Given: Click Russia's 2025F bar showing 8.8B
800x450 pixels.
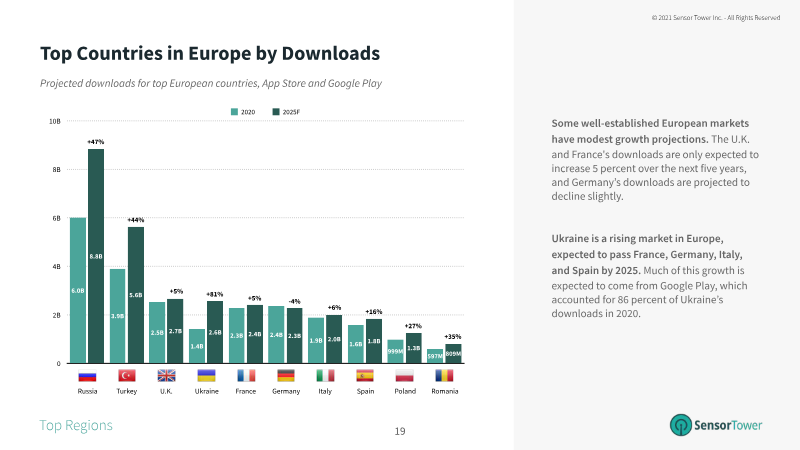Looking at the screenshot, I should (x=96, y=256).
